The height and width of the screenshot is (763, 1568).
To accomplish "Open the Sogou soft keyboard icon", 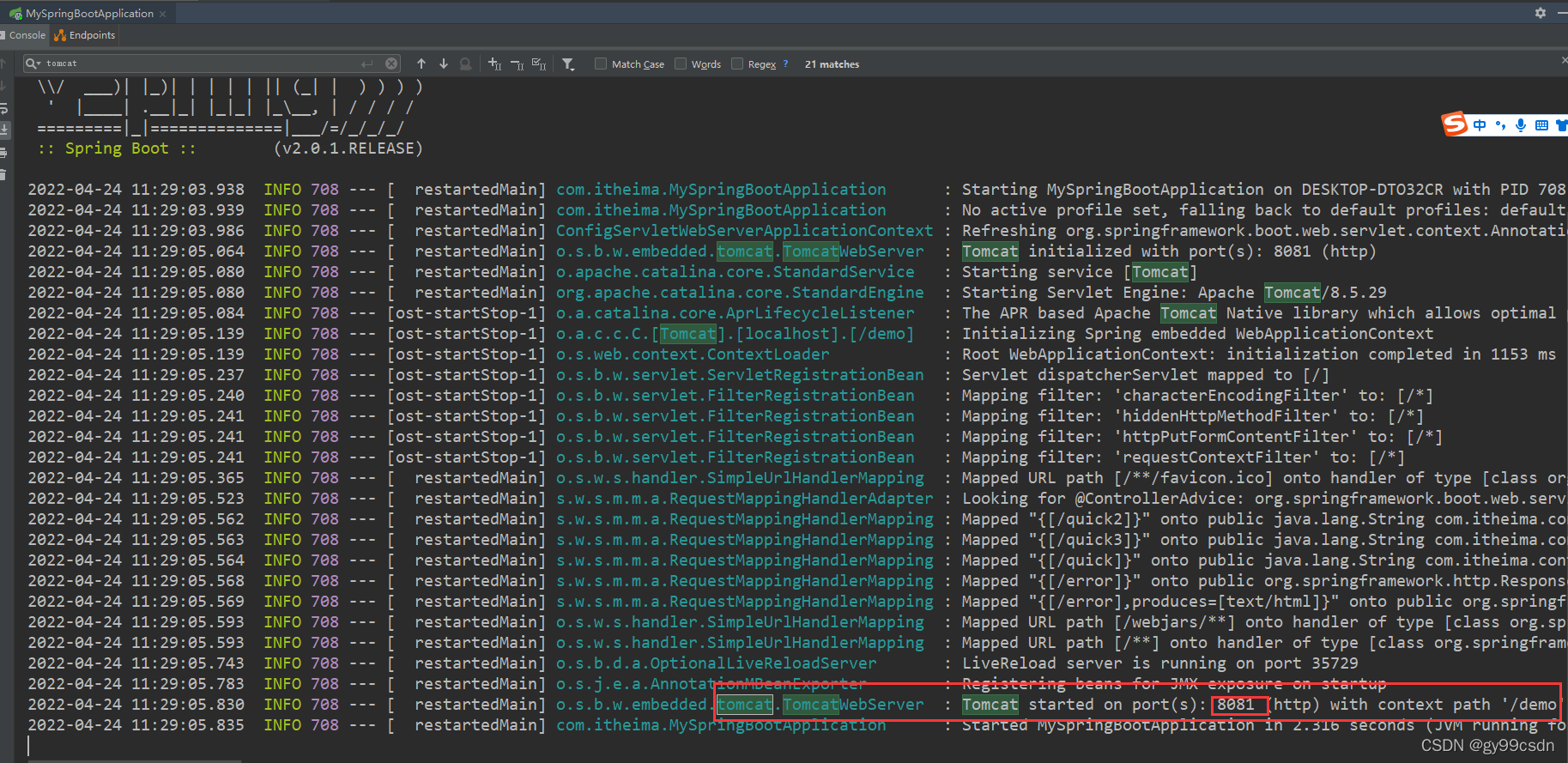I will [1541, 125].
